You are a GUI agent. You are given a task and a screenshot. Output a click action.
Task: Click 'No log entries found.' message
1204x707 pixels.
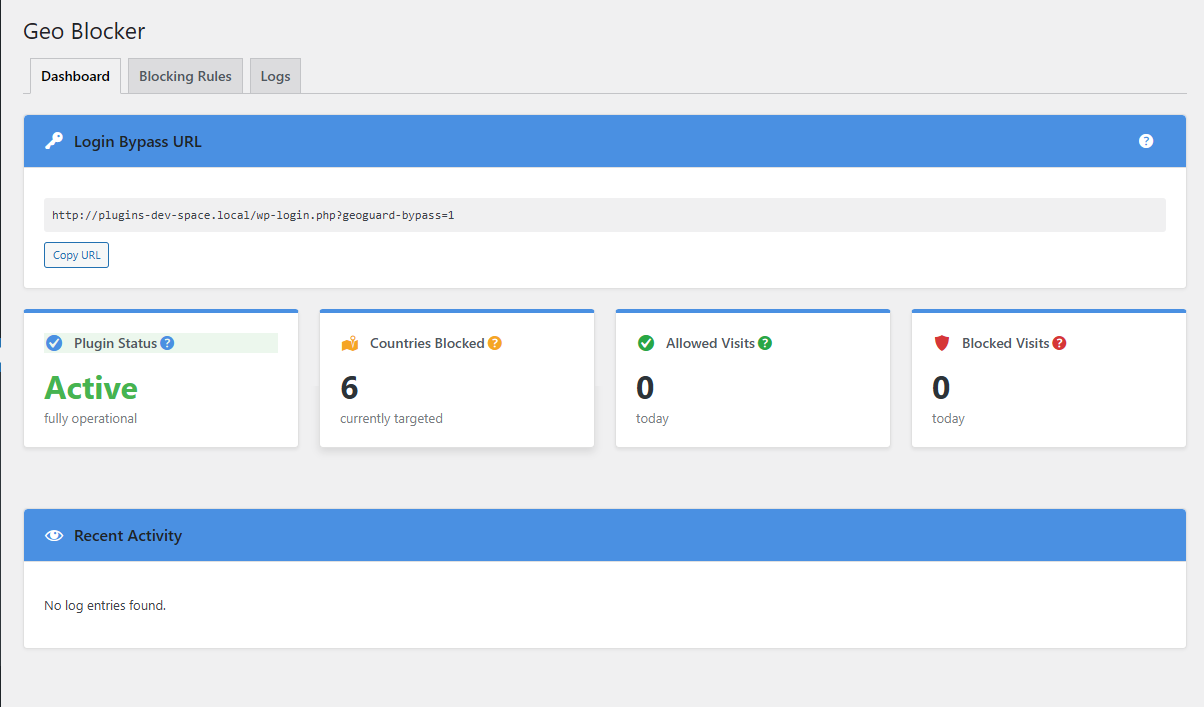105,605
